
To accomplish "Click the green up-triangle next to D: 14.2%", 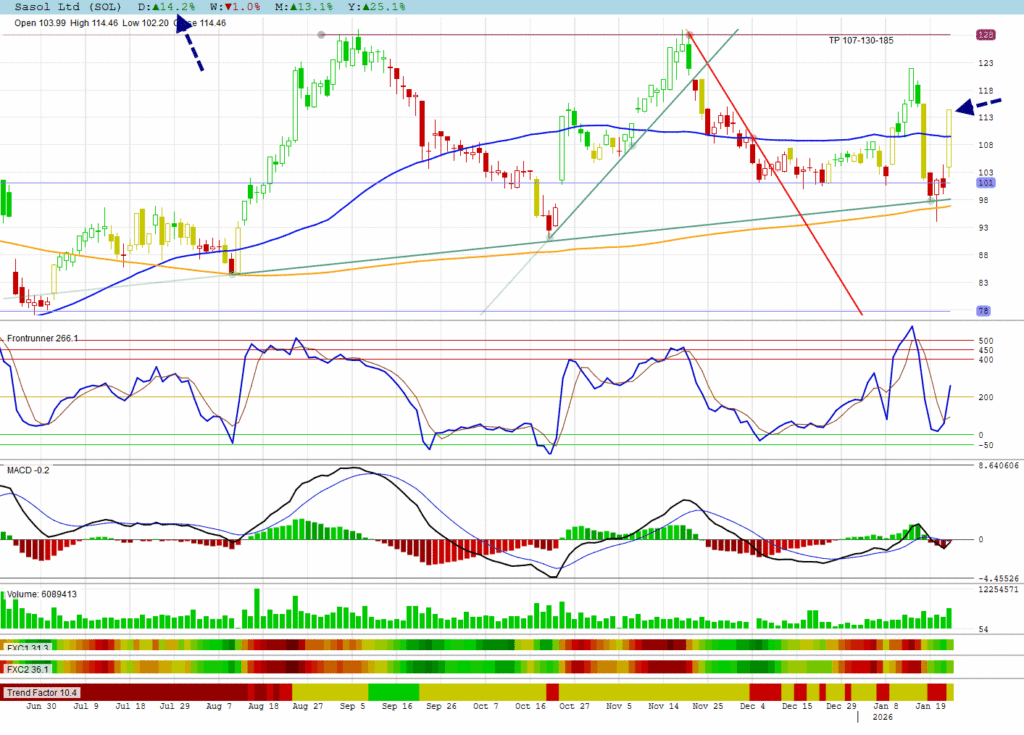I will tap(154, 6).
